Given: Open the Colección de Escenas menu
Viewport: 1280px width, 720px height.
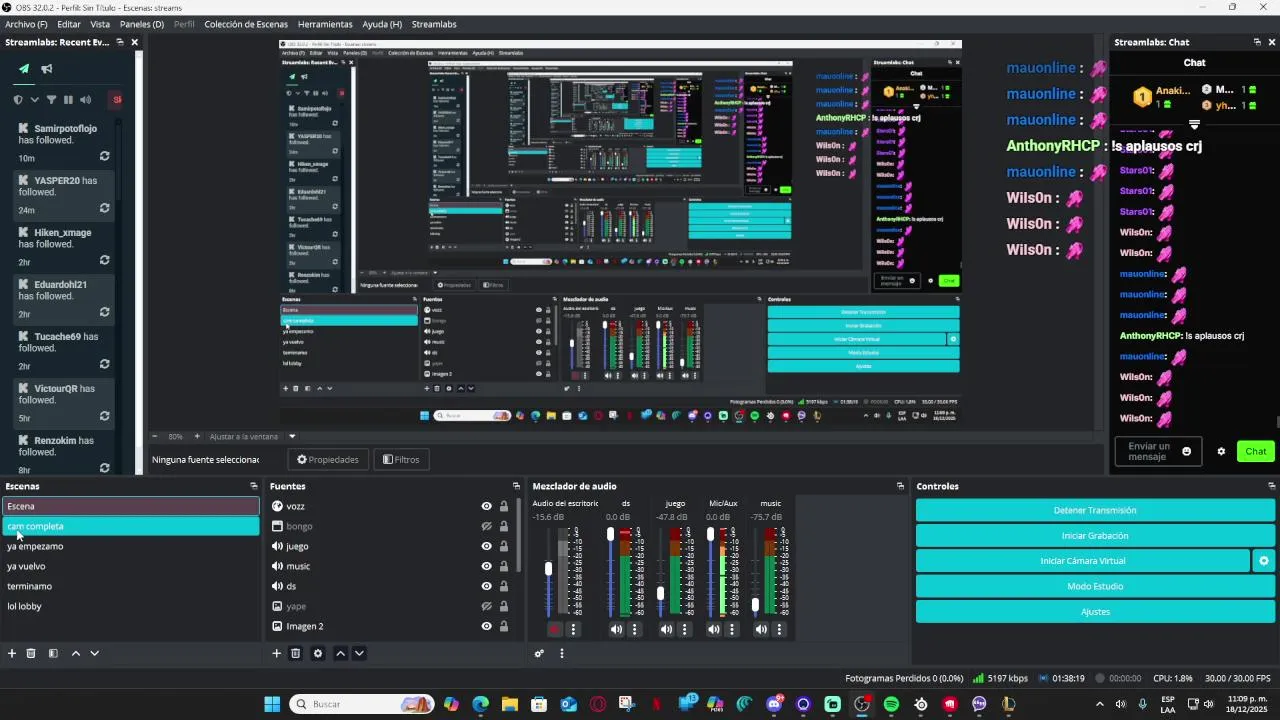Looking at the screenshot, I should [246, 24].
